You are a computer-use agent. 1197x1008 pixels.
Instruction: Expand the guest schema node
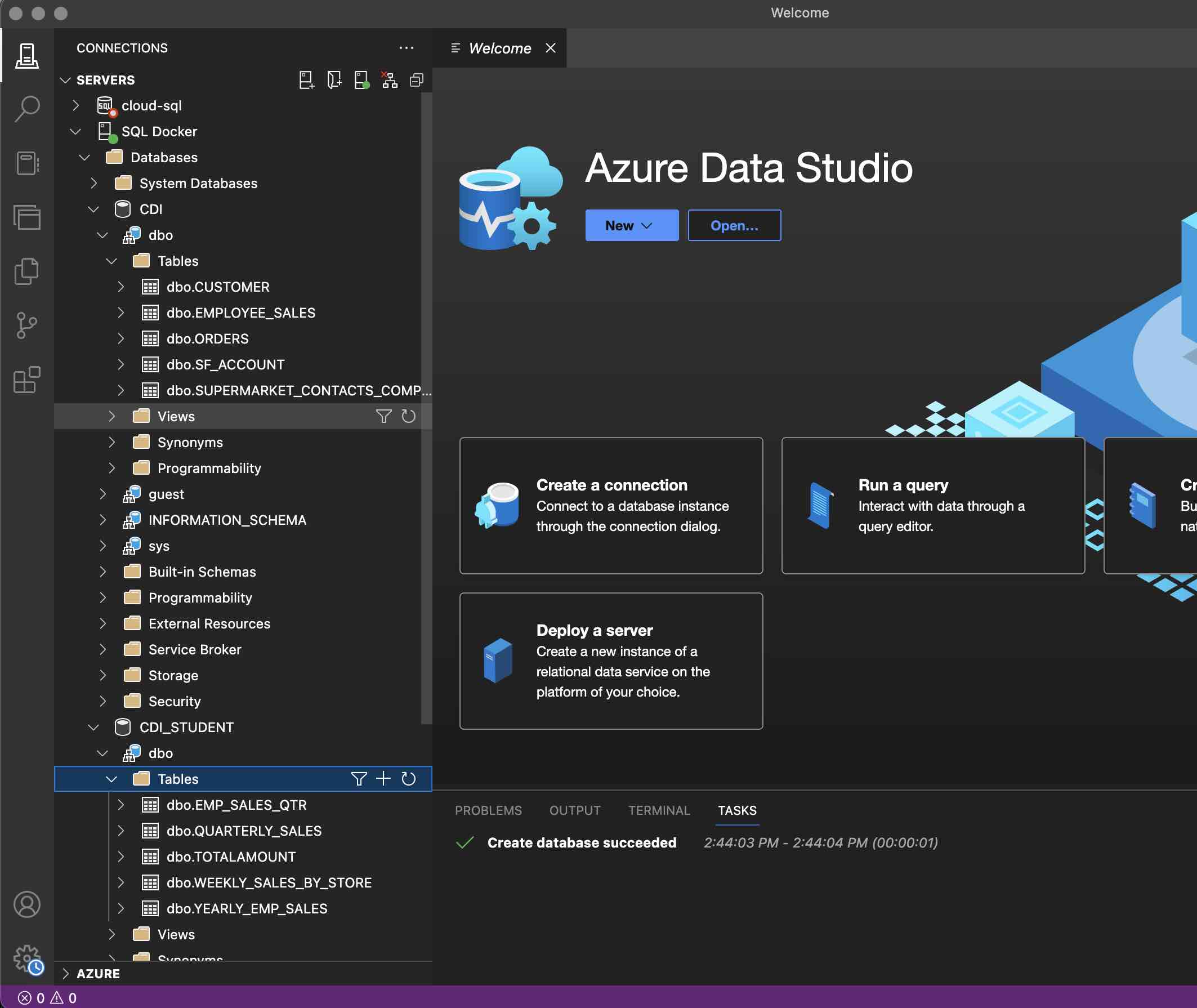[x=103, y=494]
